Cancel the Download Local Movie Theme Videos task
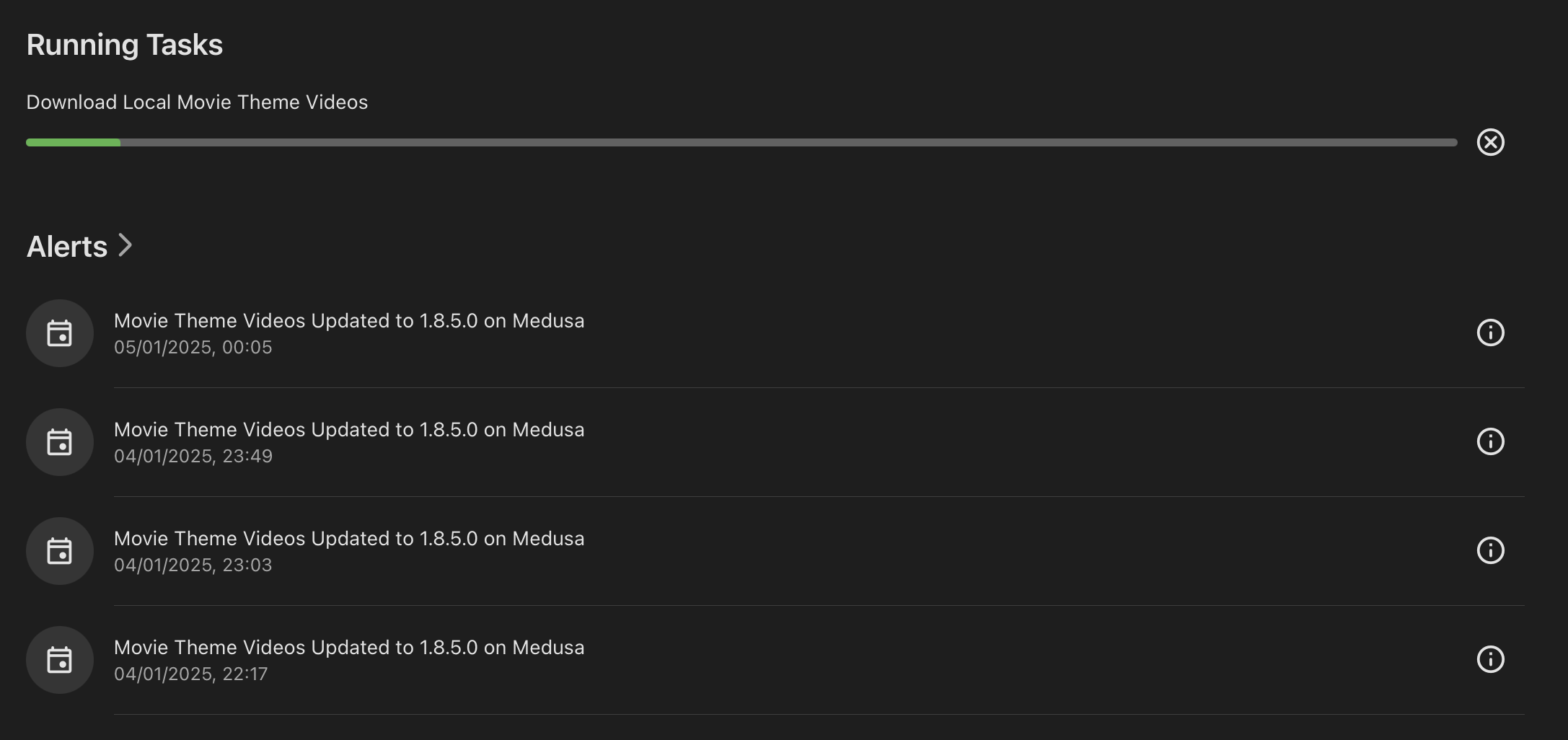The width and height of the screenshot is (1568, 740). click(1490, 142)
